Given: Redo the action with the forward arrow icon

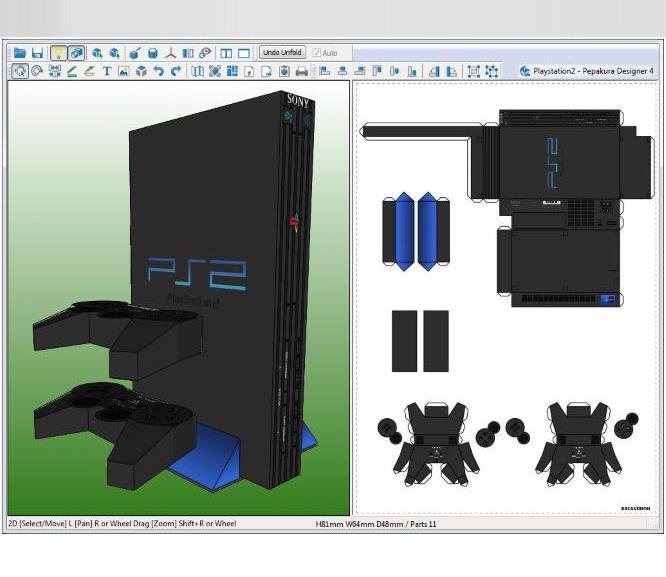Looking at the screenshot, I should point(176,71).
